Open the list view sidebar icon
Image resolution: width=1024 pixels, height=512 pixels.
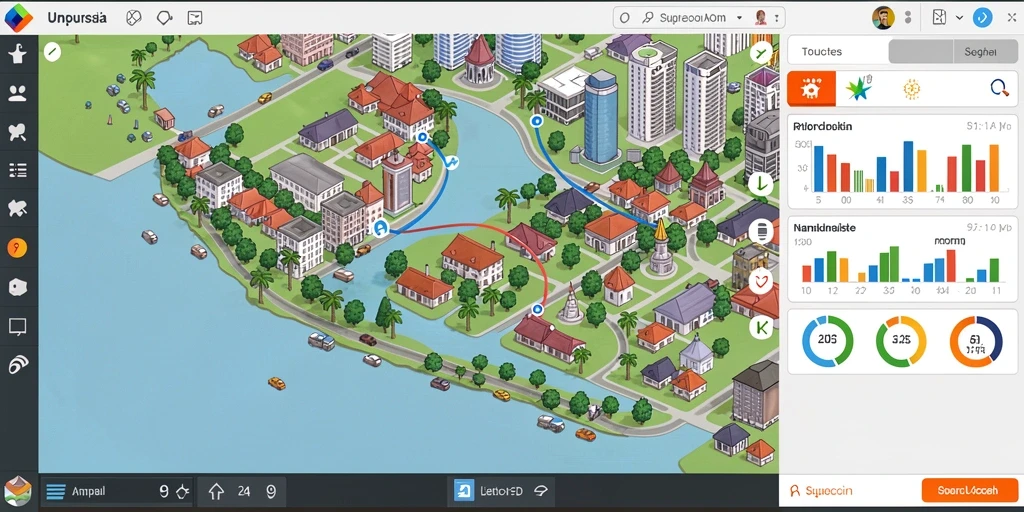click(x=18, y=171)
